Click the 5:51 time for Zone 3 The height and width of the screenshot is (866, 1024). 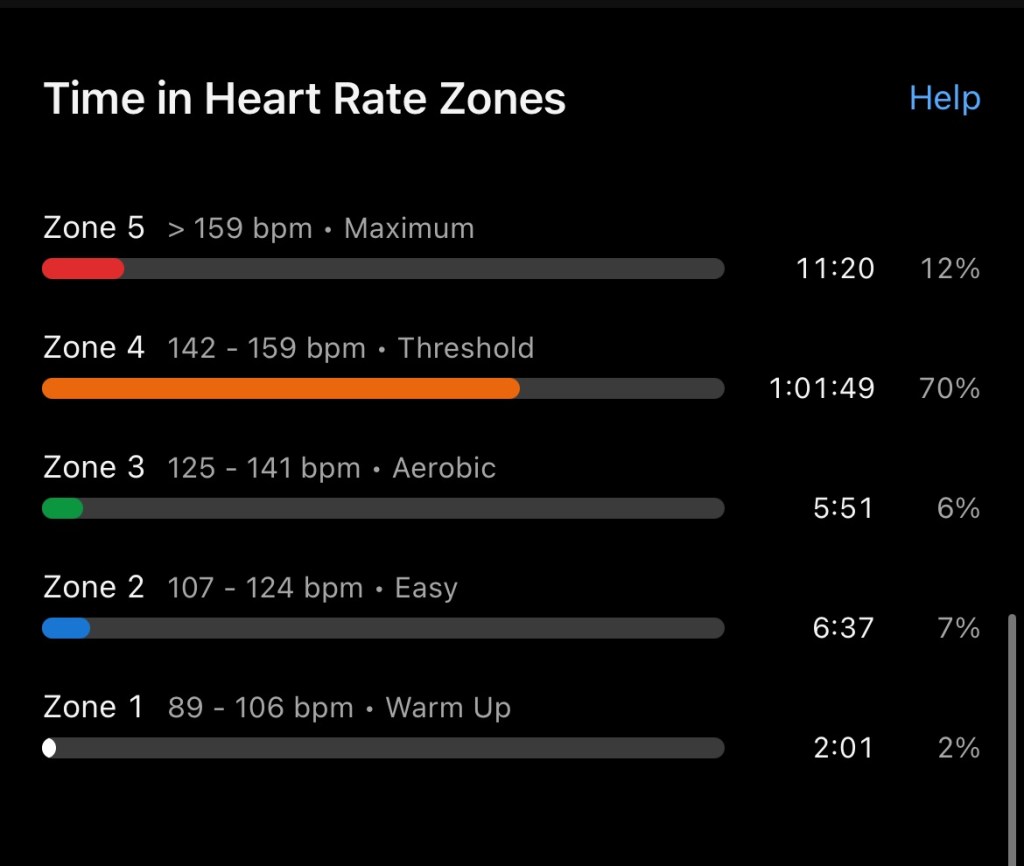tap(843, 508)
